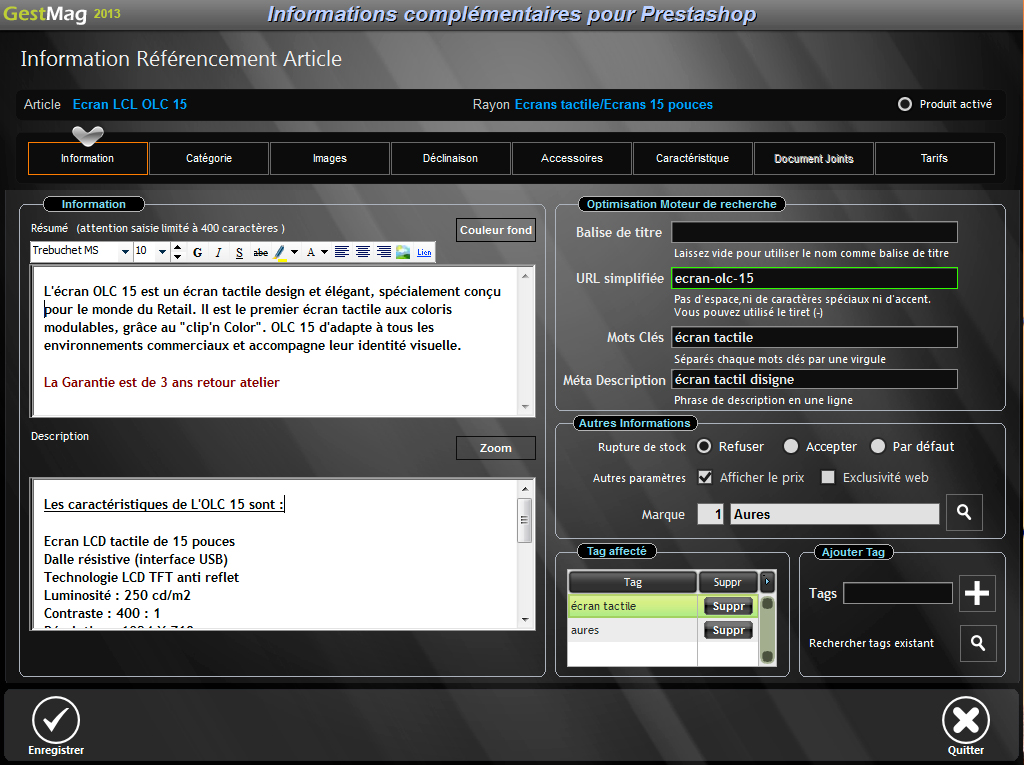
Task: Center-align the résumé text
Action: point(363,252)
